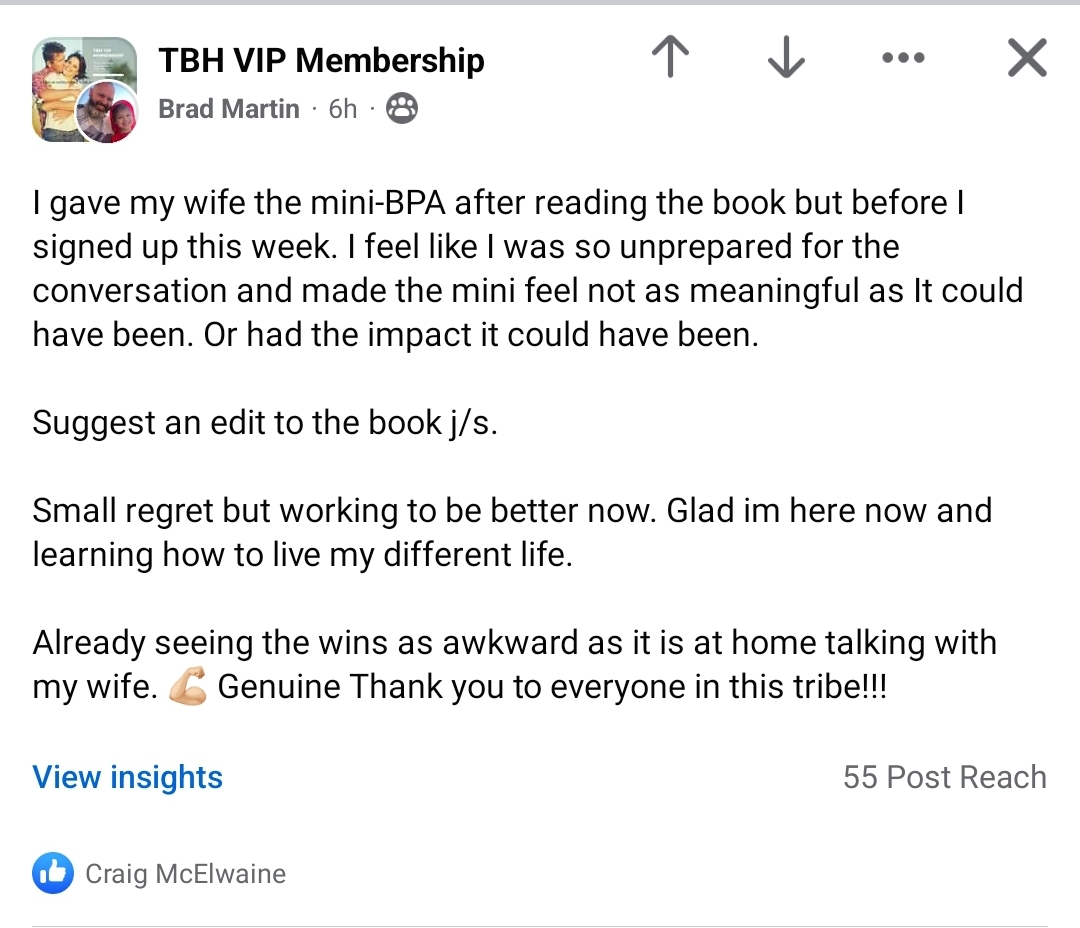
Task: Click the flexed bicep emoji in post
Action: 188,688
